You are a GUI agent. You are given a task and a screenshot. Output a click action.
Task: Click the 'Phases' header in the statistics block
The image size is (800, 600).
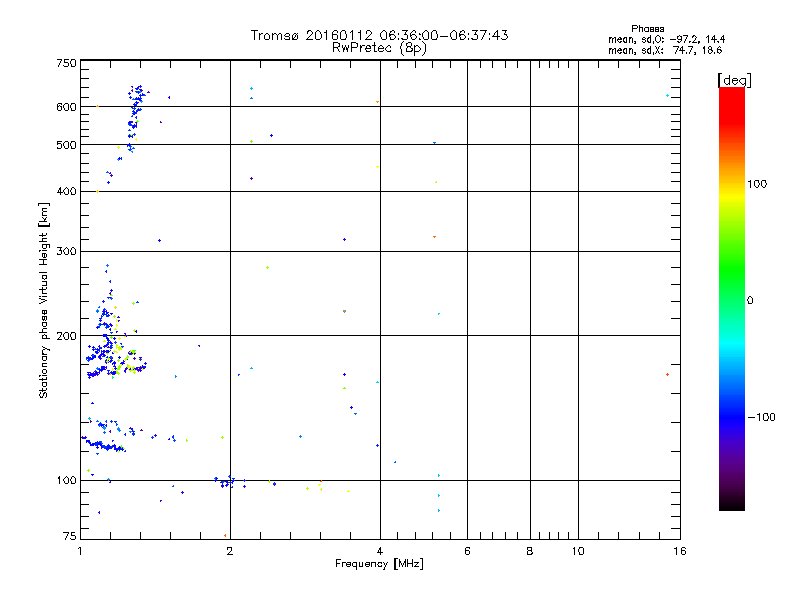(x=647, y=29)
